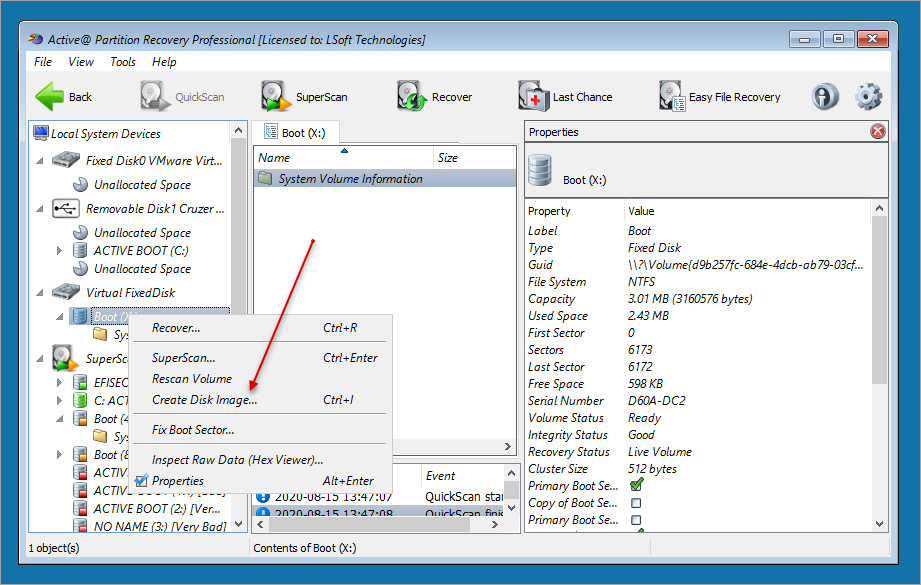
Task: Click the Value column header
Action: pyautogui.click(x=747, y=211)
